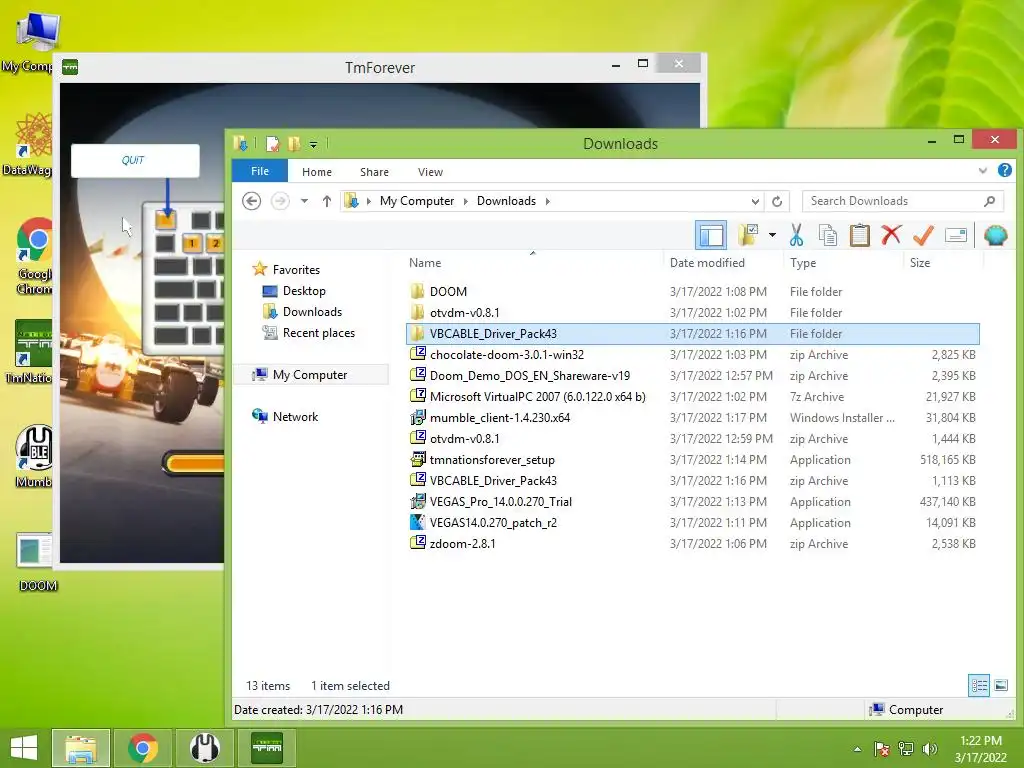Click the orange checkmark Properties icon
This screenshot has width=1024, height=768.
[923, 235]
